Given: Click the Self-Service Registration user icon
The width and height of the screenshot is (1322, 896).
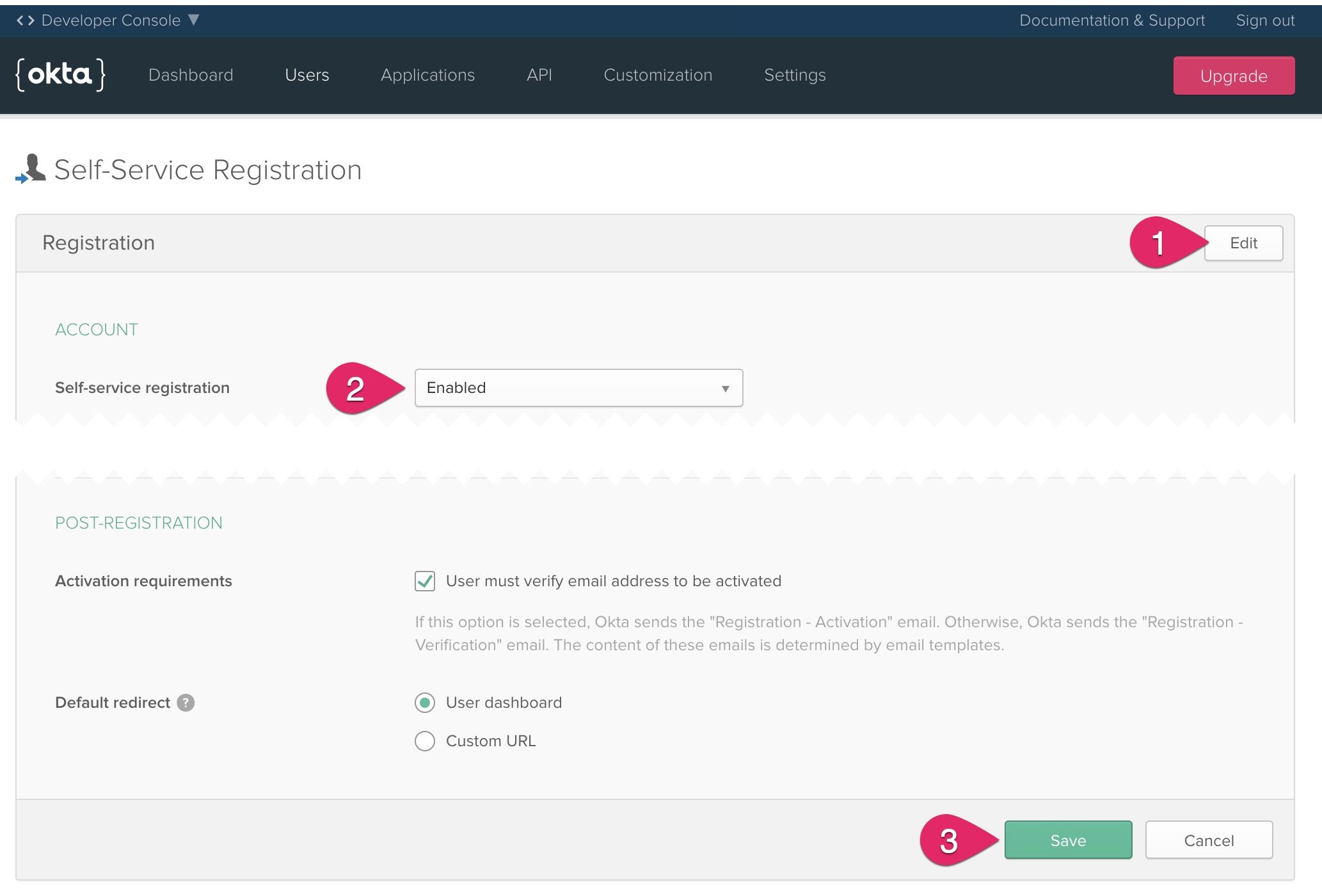Looking at the screenshot, I should click(x=31, y=169).
